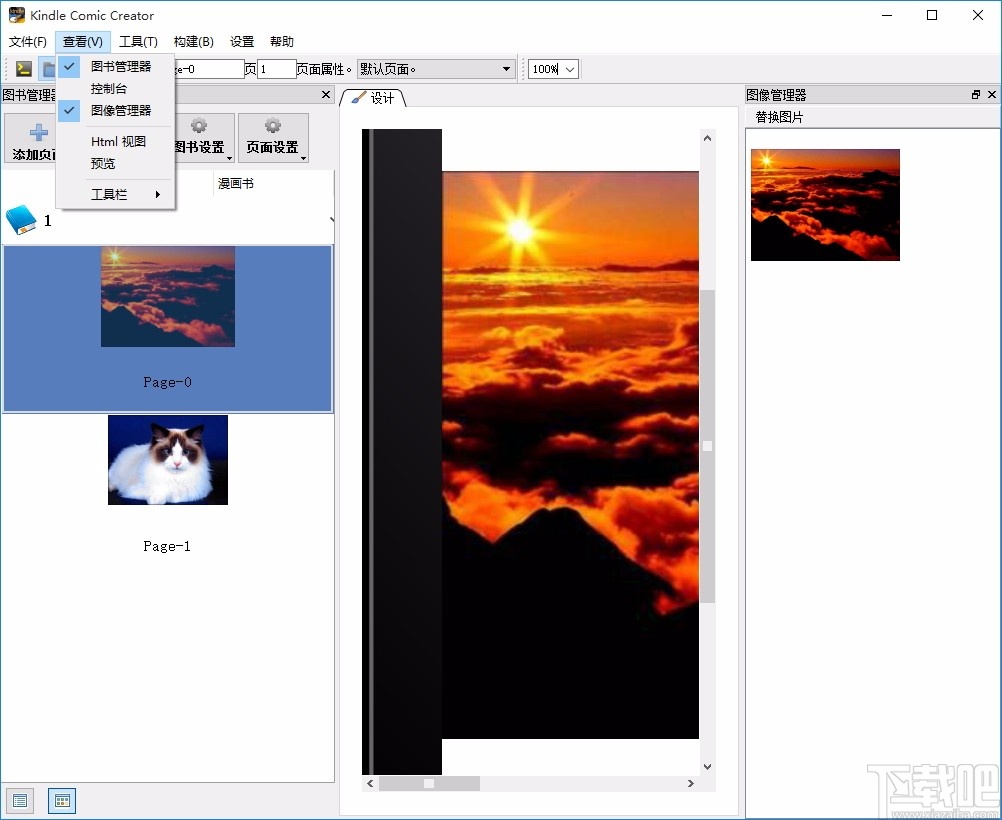Toggle 图像管理器 in the view menu
Image resolution: width=1002 pixels, height=820 pixels.
115,111
